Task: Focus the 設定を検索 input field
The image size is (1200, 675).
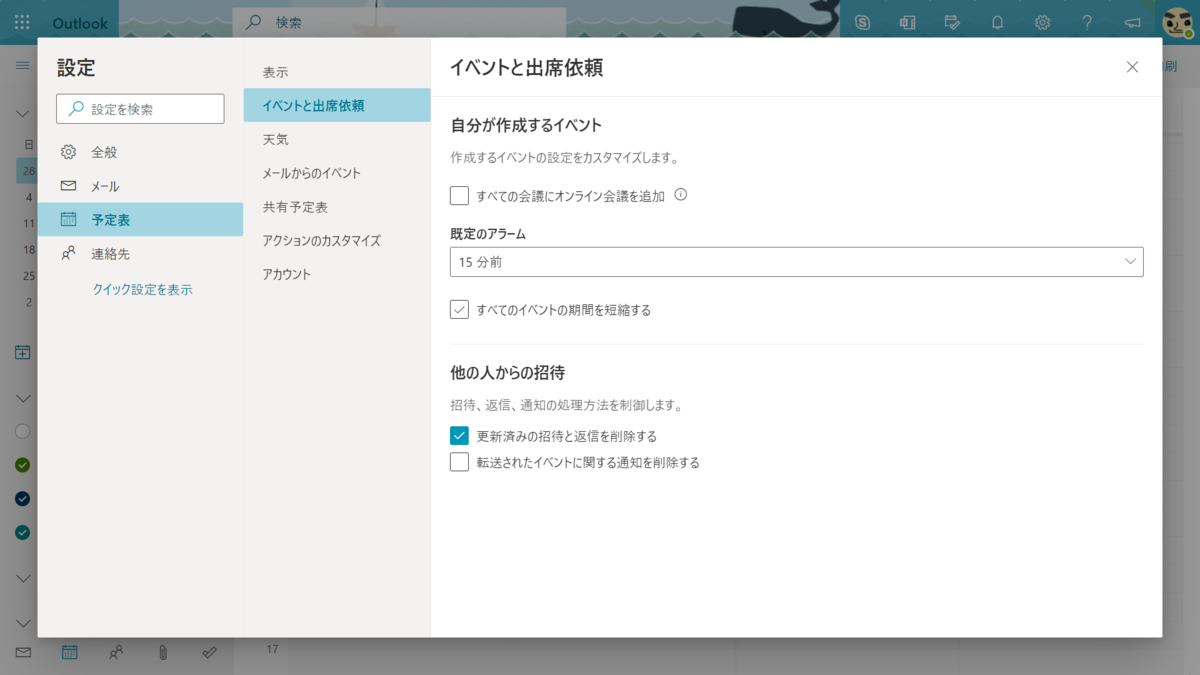Action: (x=140, y=109)
